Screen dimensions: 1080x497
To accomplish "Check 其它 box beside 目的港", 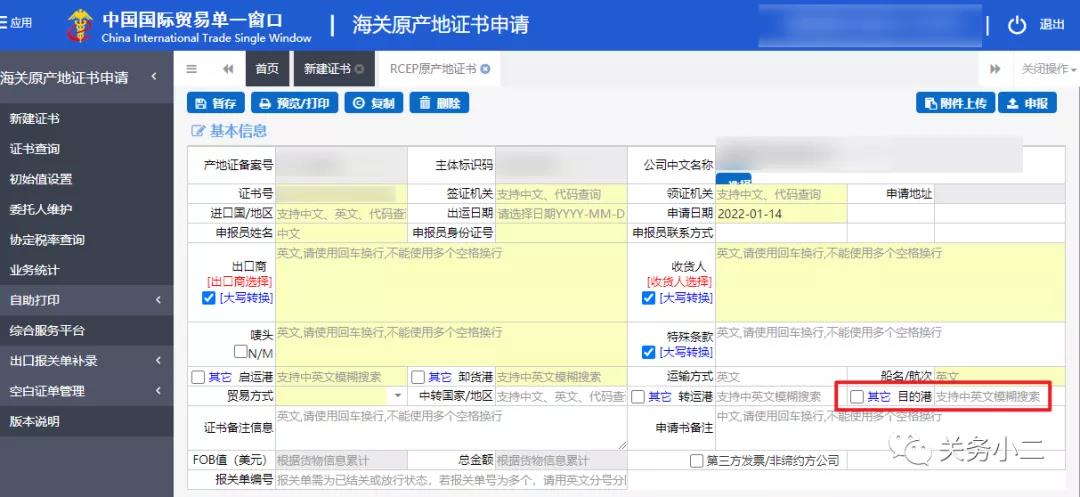I will pos(857,396).
